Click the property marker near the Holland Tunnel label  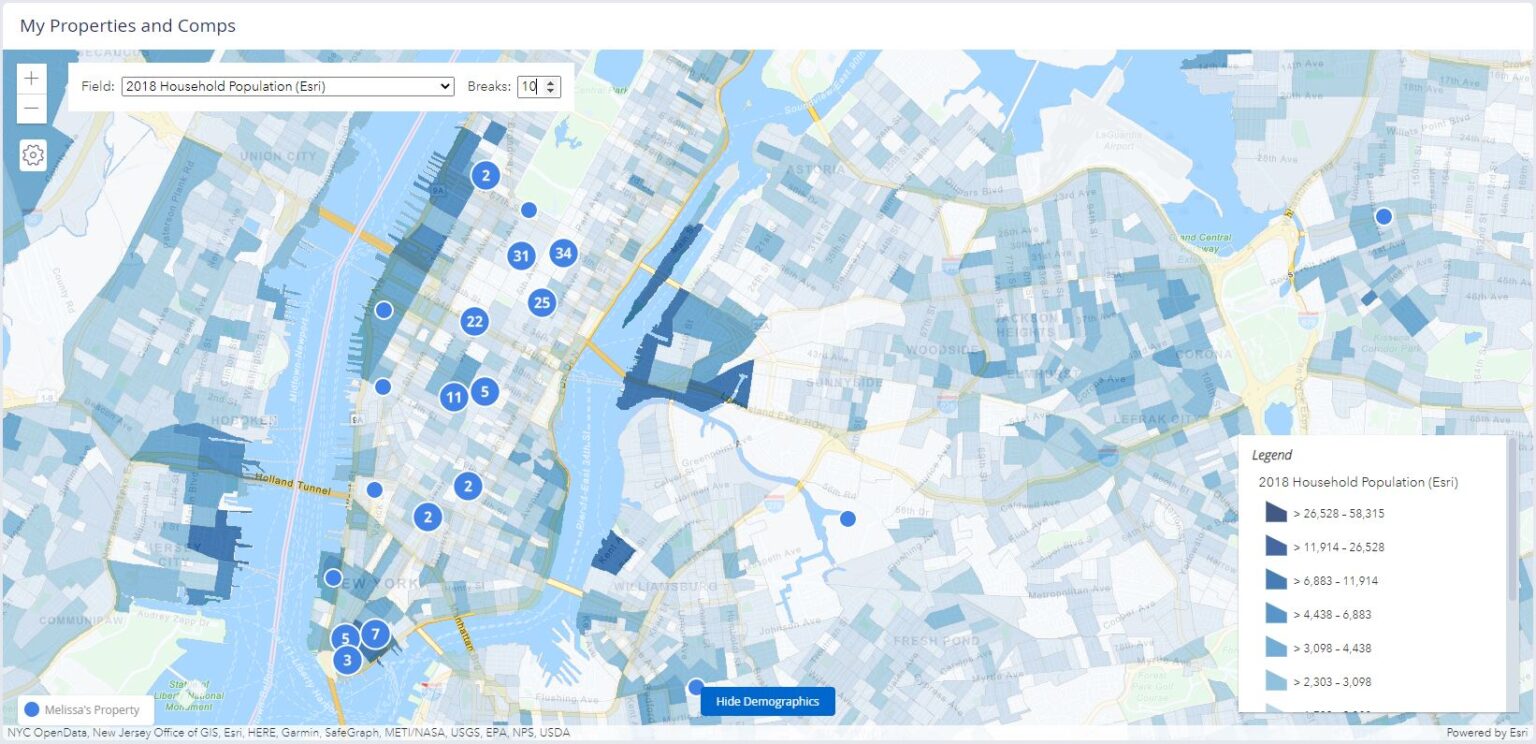375,488
